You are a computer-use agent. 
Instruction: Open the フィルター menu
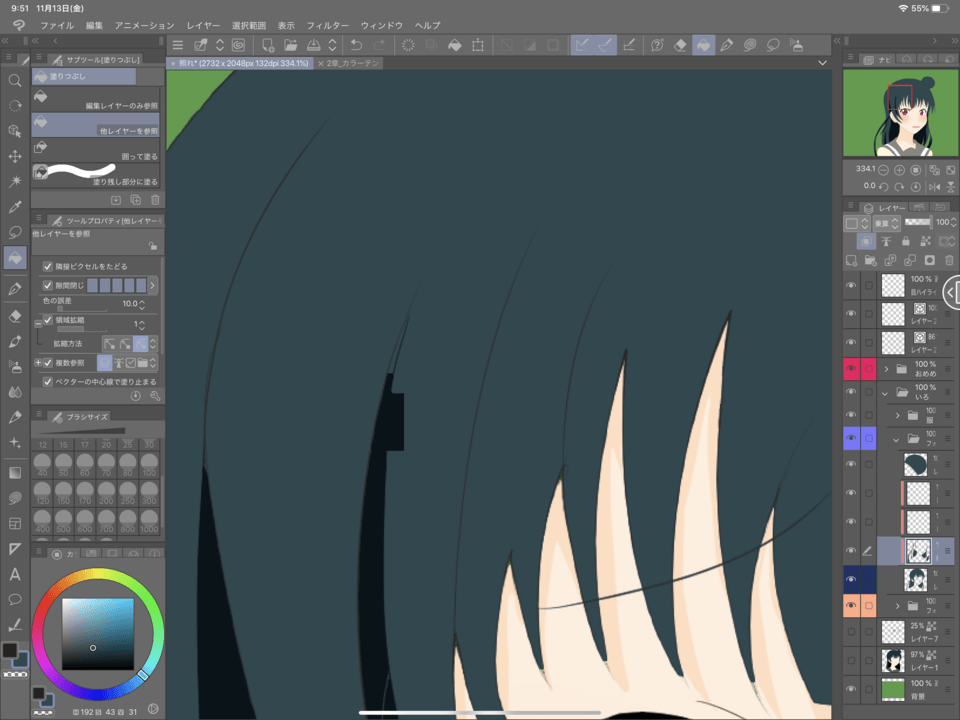point(327,24)
